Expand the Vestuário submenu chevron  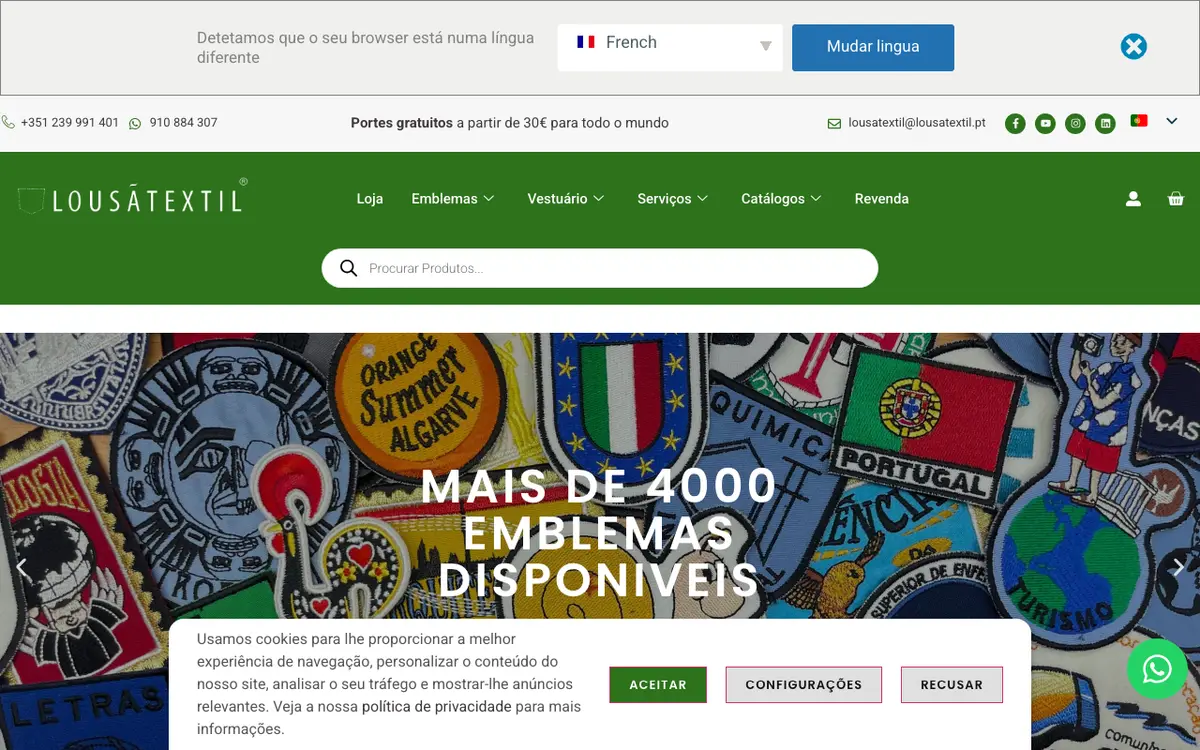(599, 199)
